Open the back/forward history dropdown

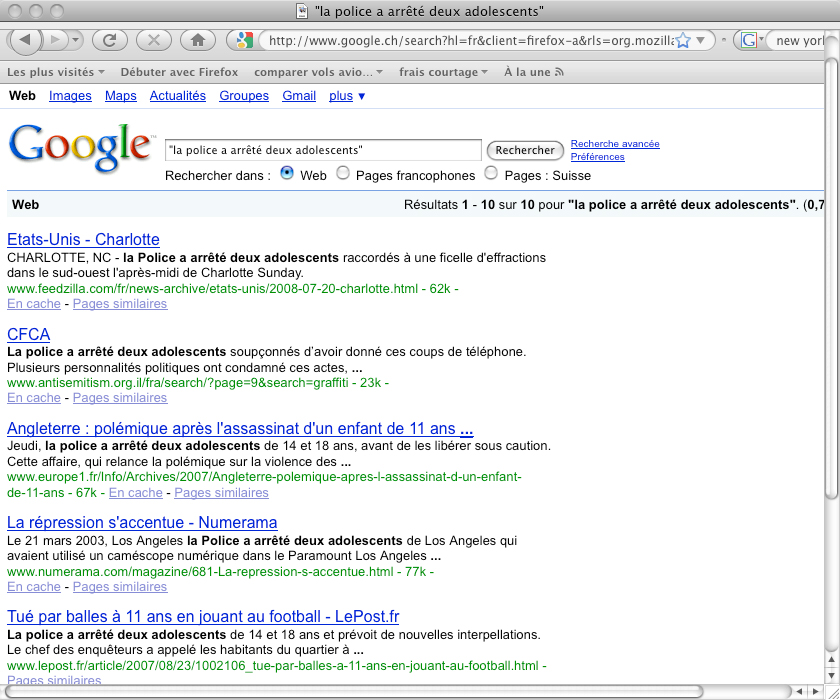click(76, 40)
